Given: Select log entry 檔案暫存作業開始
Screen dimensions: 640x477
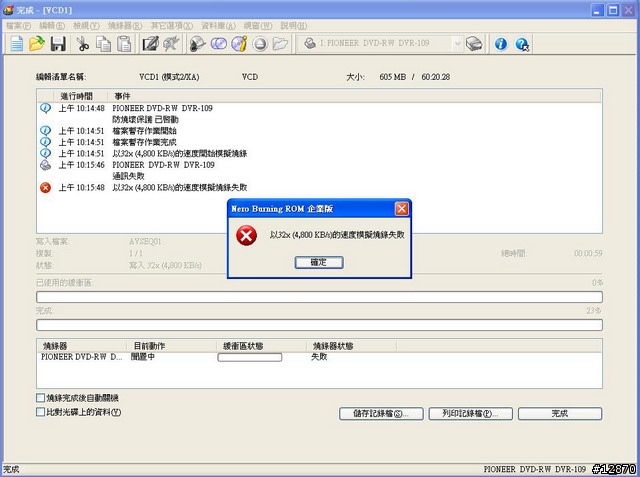Looking at the screenshot, I should click(144, 131).
